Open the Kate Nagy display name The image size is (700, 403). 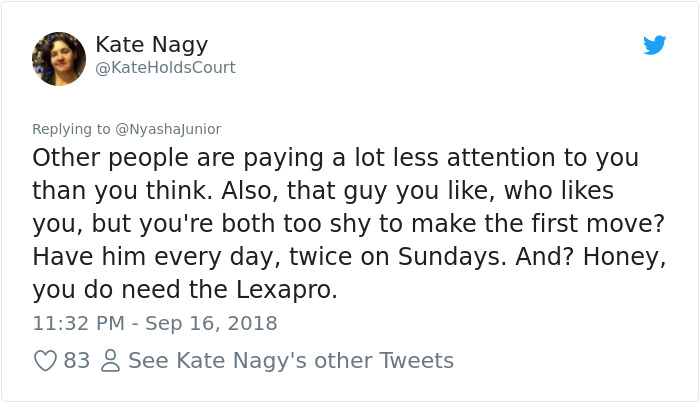[152, 46]
